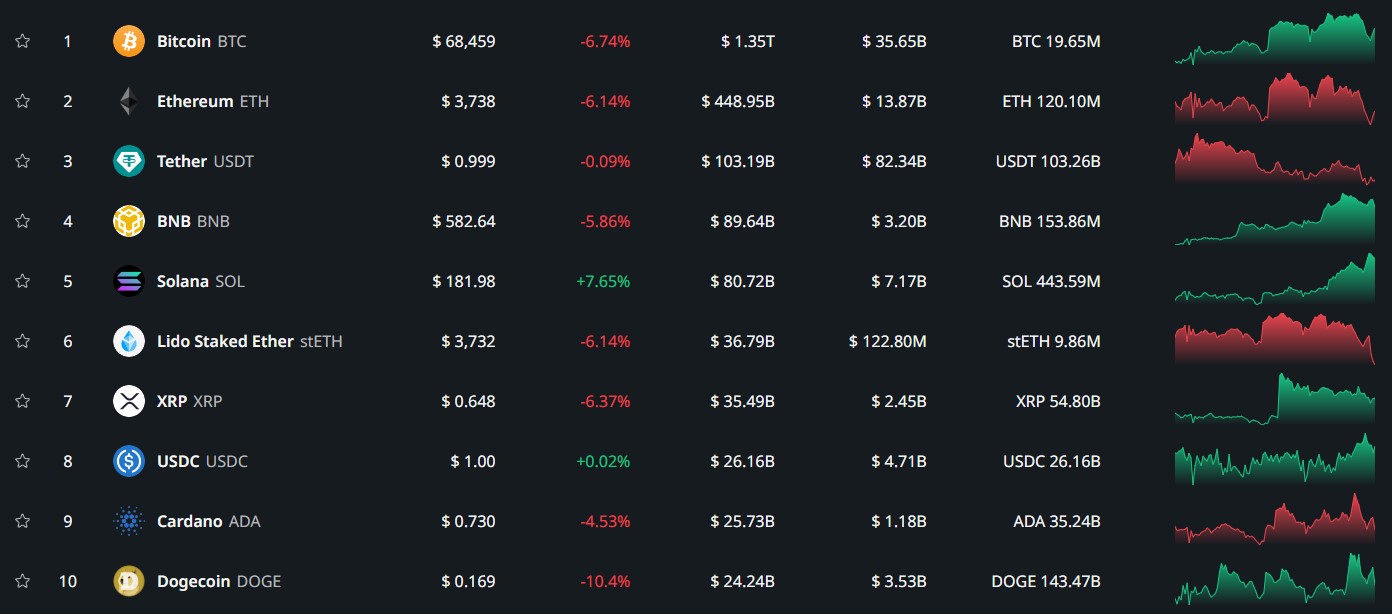Open the Cardano name link
Image resolution: width=1392 pixels, height=614 pixels.
[x=189, y=521]
